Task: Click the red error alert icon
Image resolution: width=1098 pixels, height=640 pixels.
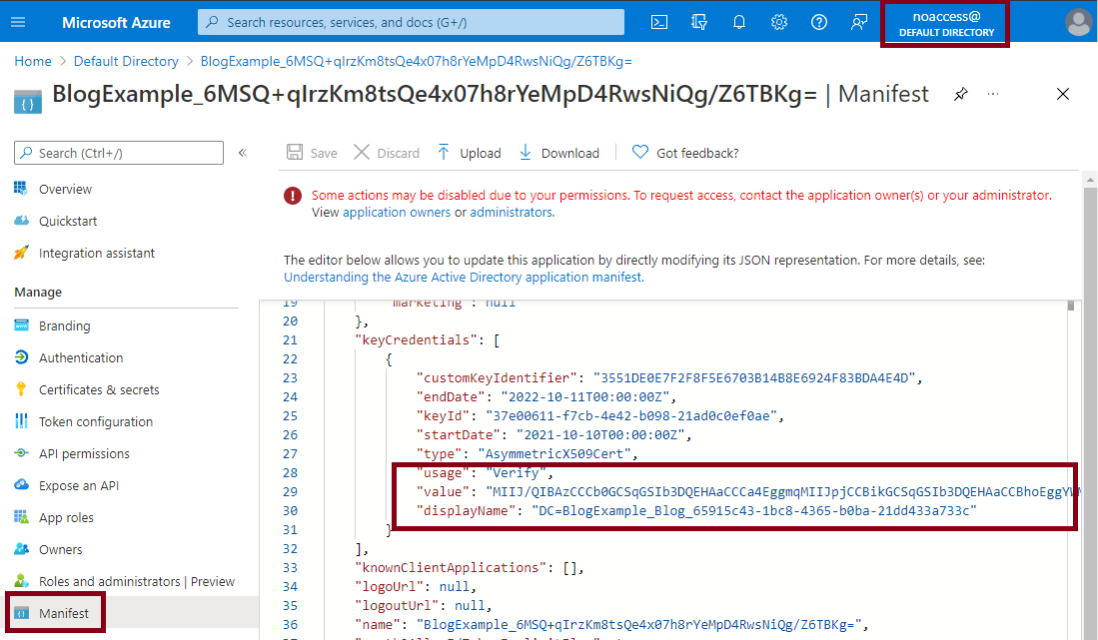Action: 293,196
